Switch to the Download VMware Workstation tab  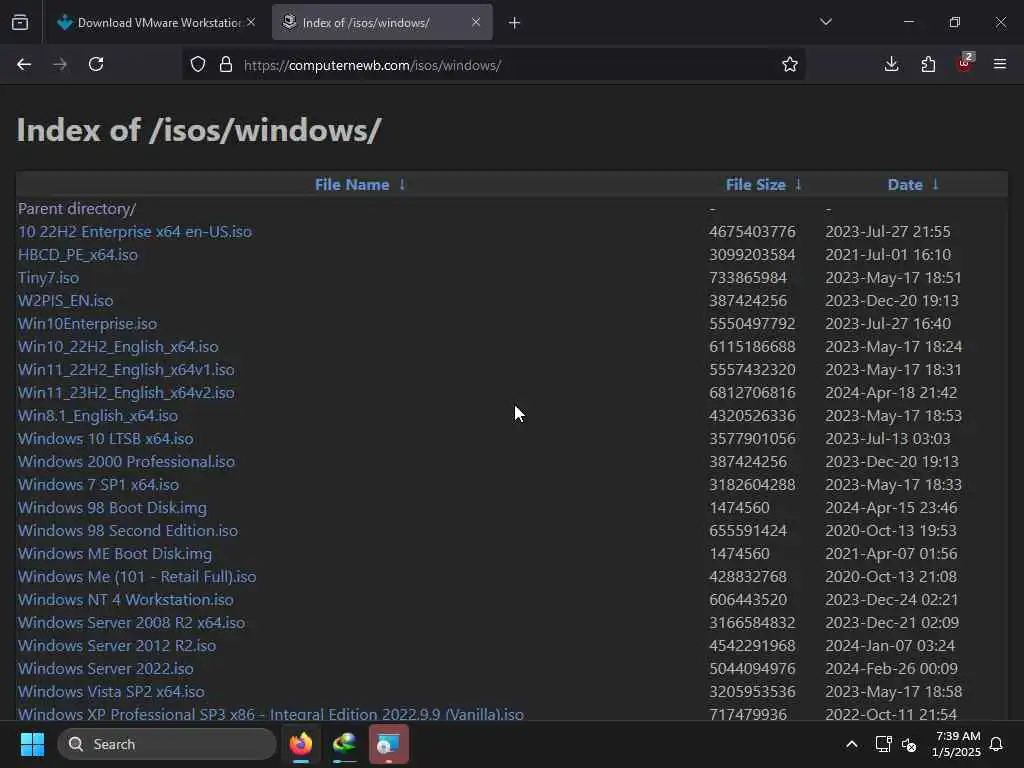(x=157, y=22)
